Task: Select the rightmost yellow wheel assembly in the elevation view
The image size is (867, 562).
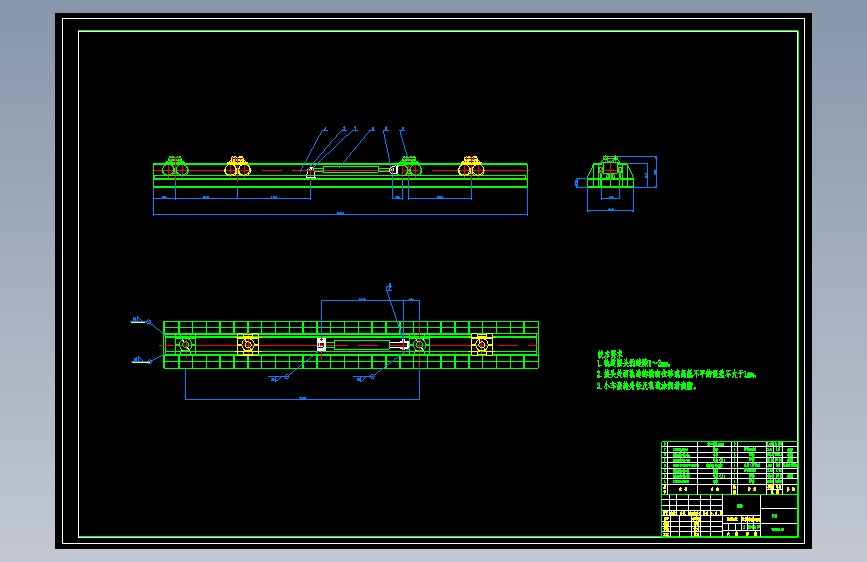Action: tap(471, 166)
